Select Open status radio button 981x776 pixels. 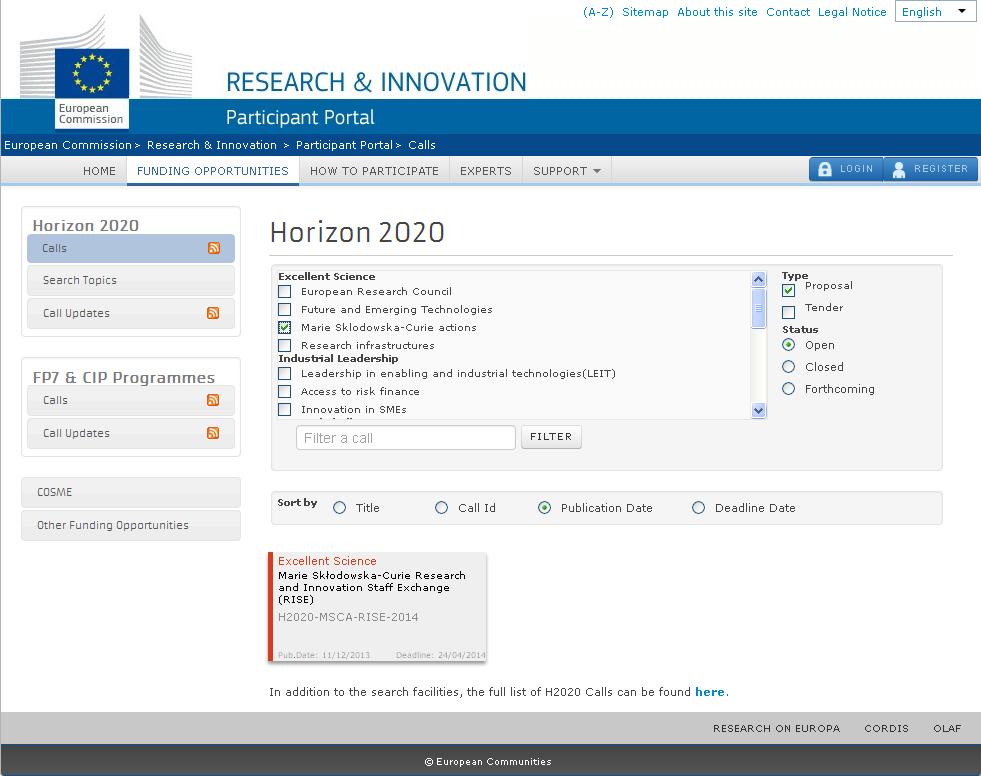pos(788,345)
